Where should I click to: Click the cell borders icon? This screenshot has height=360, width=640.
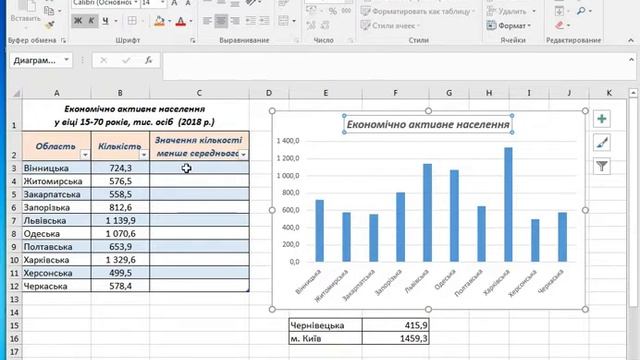point(132,20)
